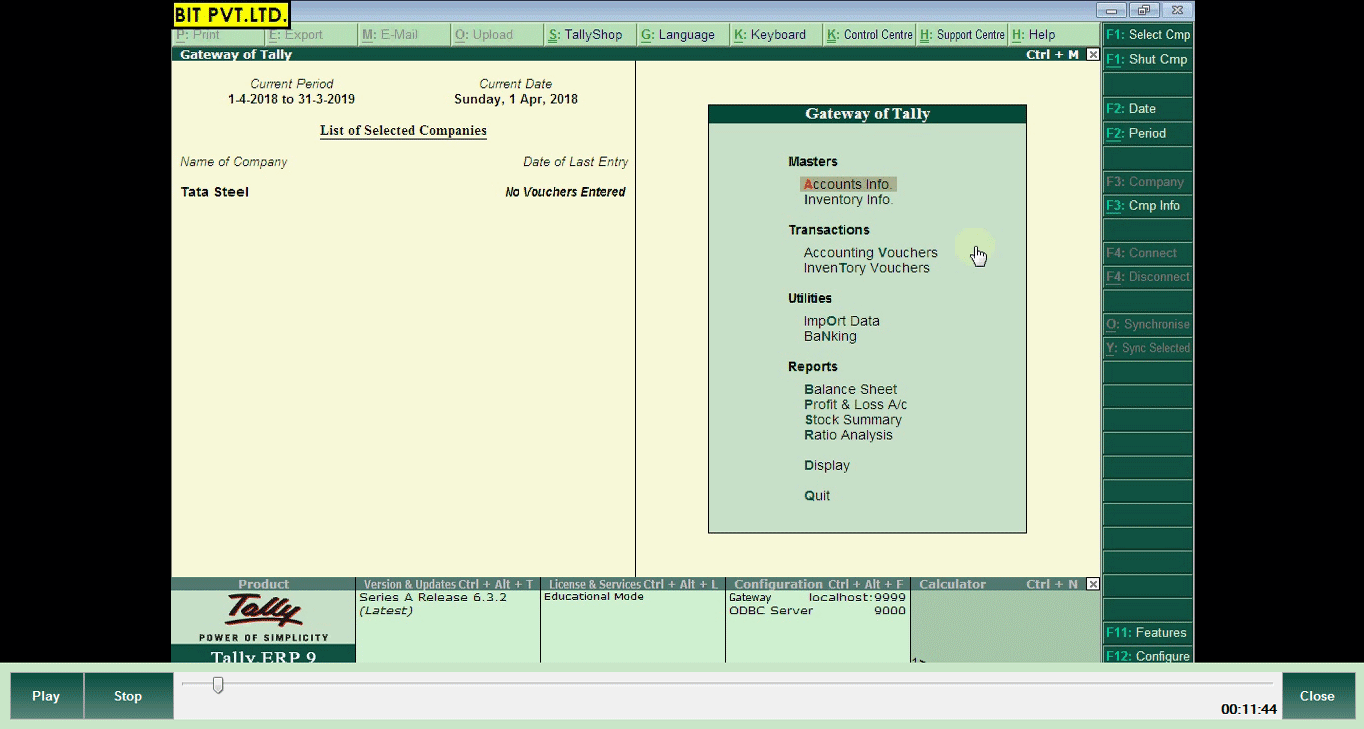
Task: Click the current date Sunday, 1 Apr, 2018
Action: coord(516,100)
